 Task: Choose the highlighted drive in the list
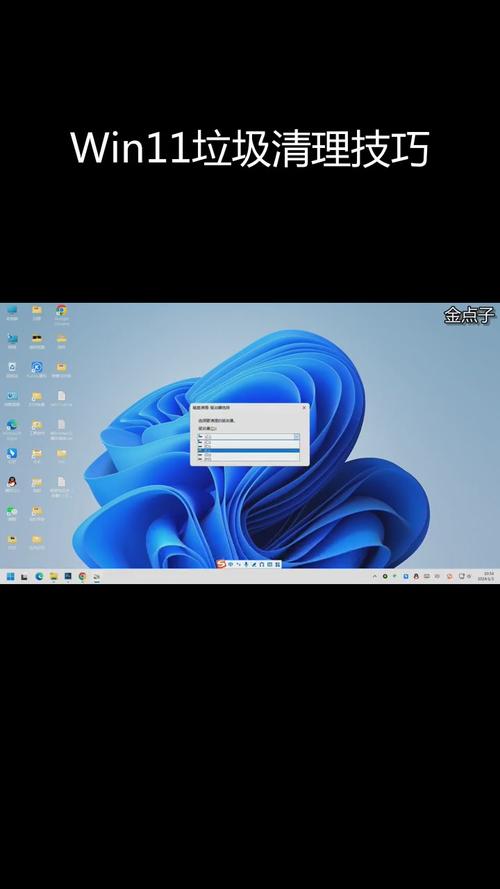[248, 451]
